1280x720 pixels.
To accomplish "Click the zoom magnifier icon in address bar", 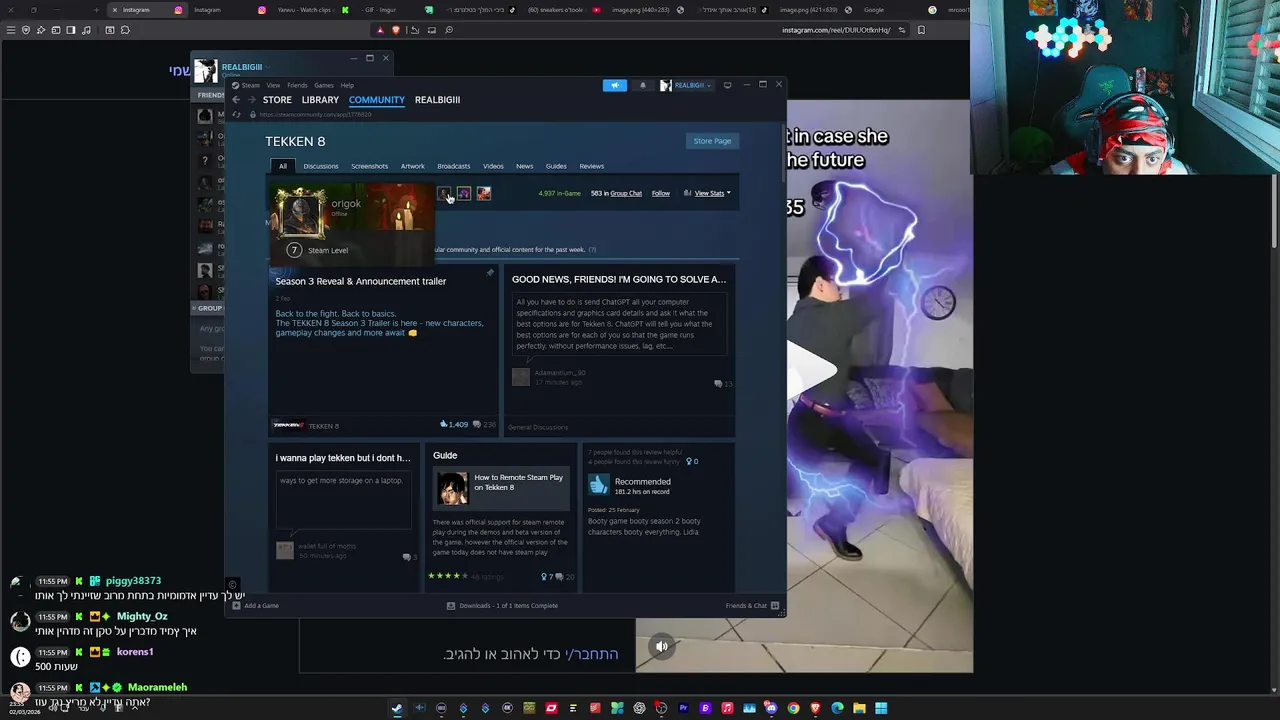I will click(x=449, y=30).
